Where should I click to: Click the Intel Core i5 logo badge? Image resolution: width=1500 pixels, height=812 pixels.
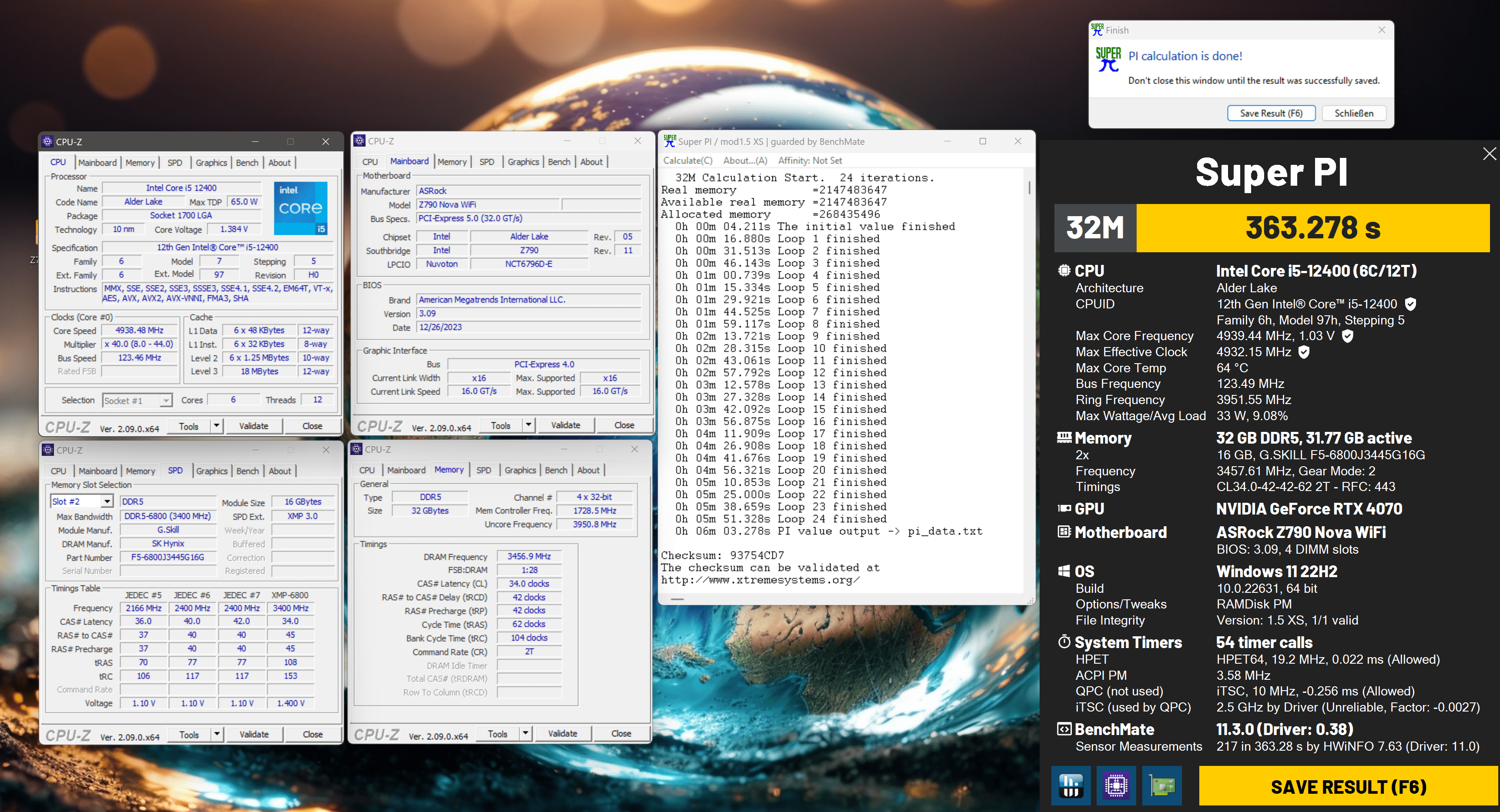[x=300, y=208]
